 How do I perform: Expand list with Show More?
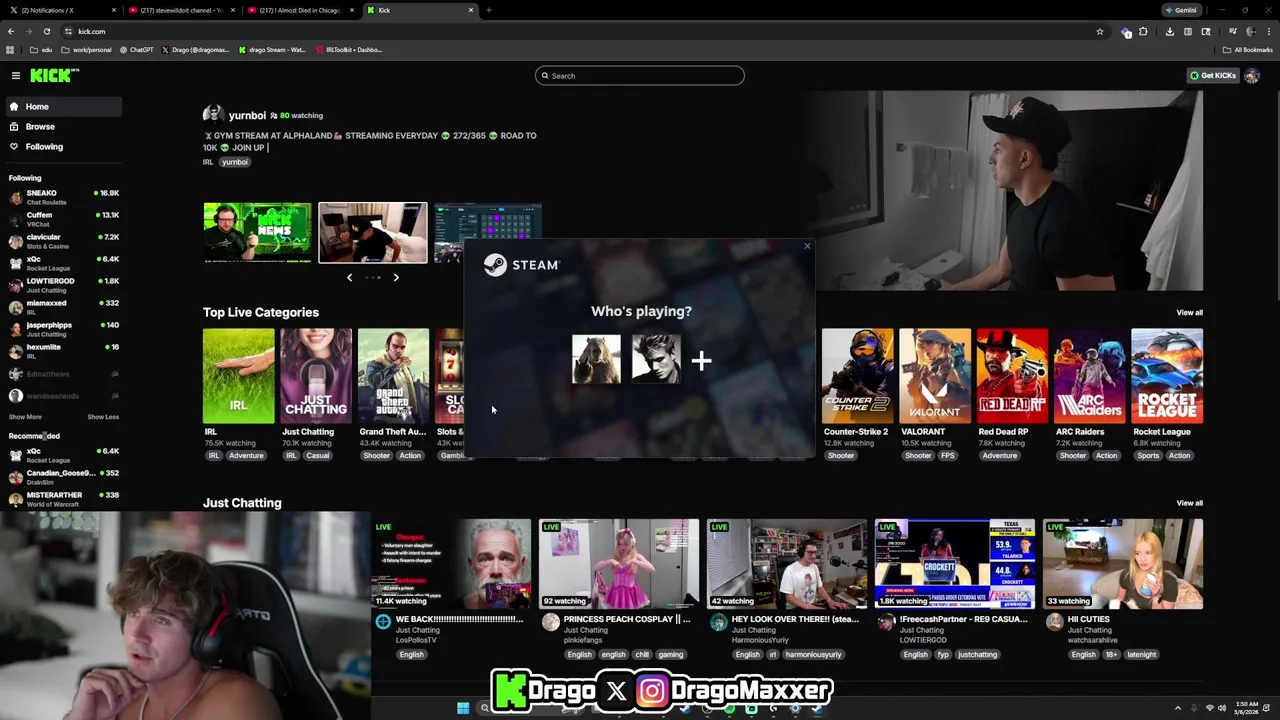25,417
